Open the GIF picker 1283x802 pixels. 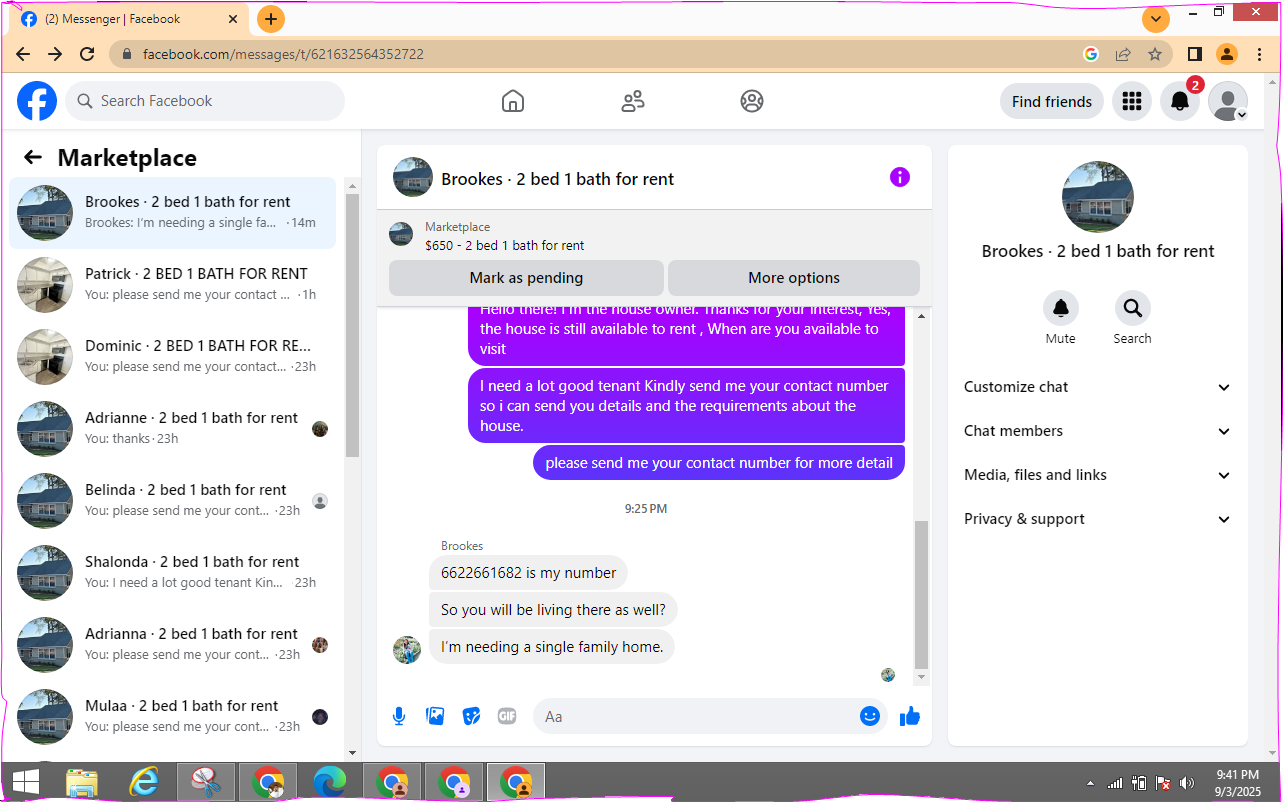point(507,716)
